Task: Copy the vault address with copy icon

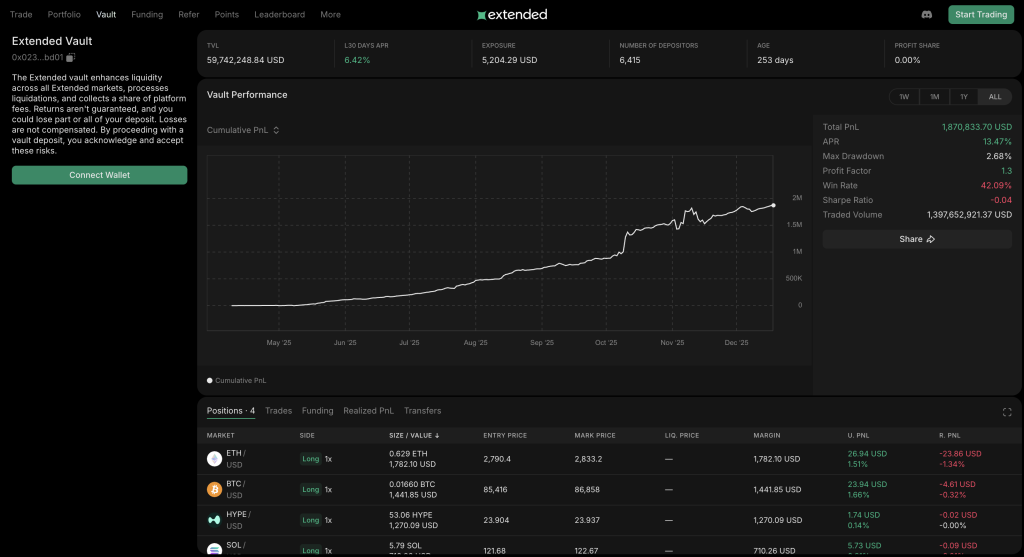Action: (x=71, y=57)
